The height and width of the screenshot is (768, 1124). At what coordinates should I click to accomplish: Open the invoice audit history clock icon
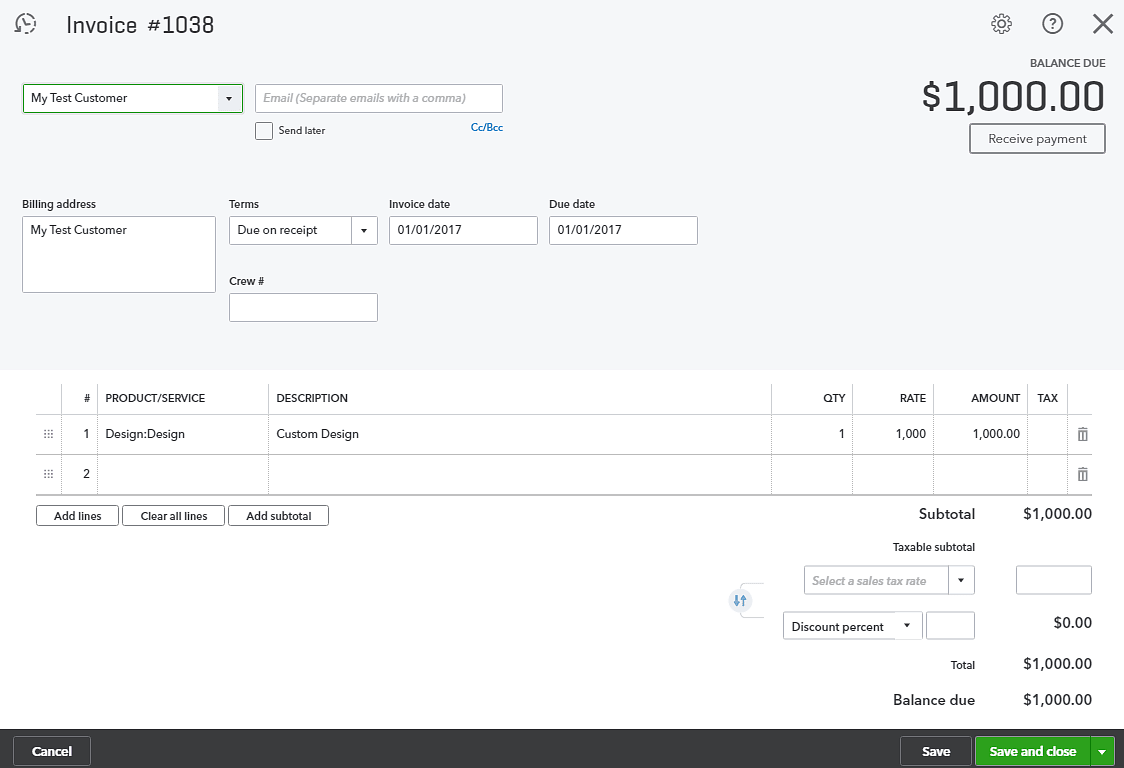(25, 24)
